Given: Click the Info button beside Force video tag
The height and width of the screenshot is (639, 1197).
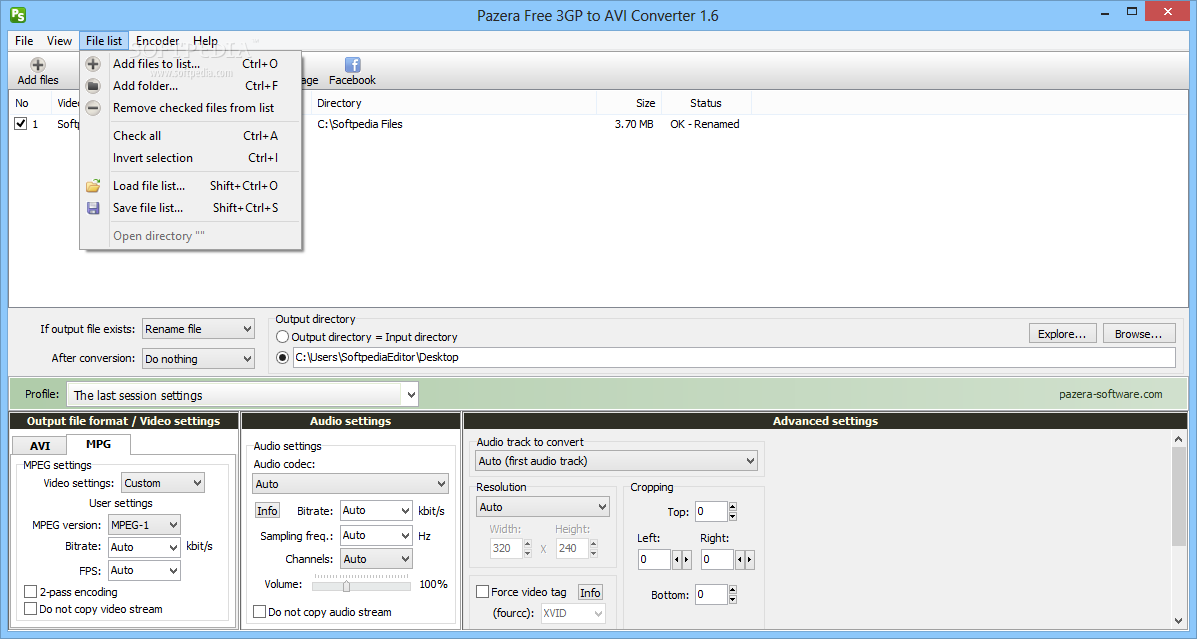Looking at the screenshot, I should click(590, 592).
